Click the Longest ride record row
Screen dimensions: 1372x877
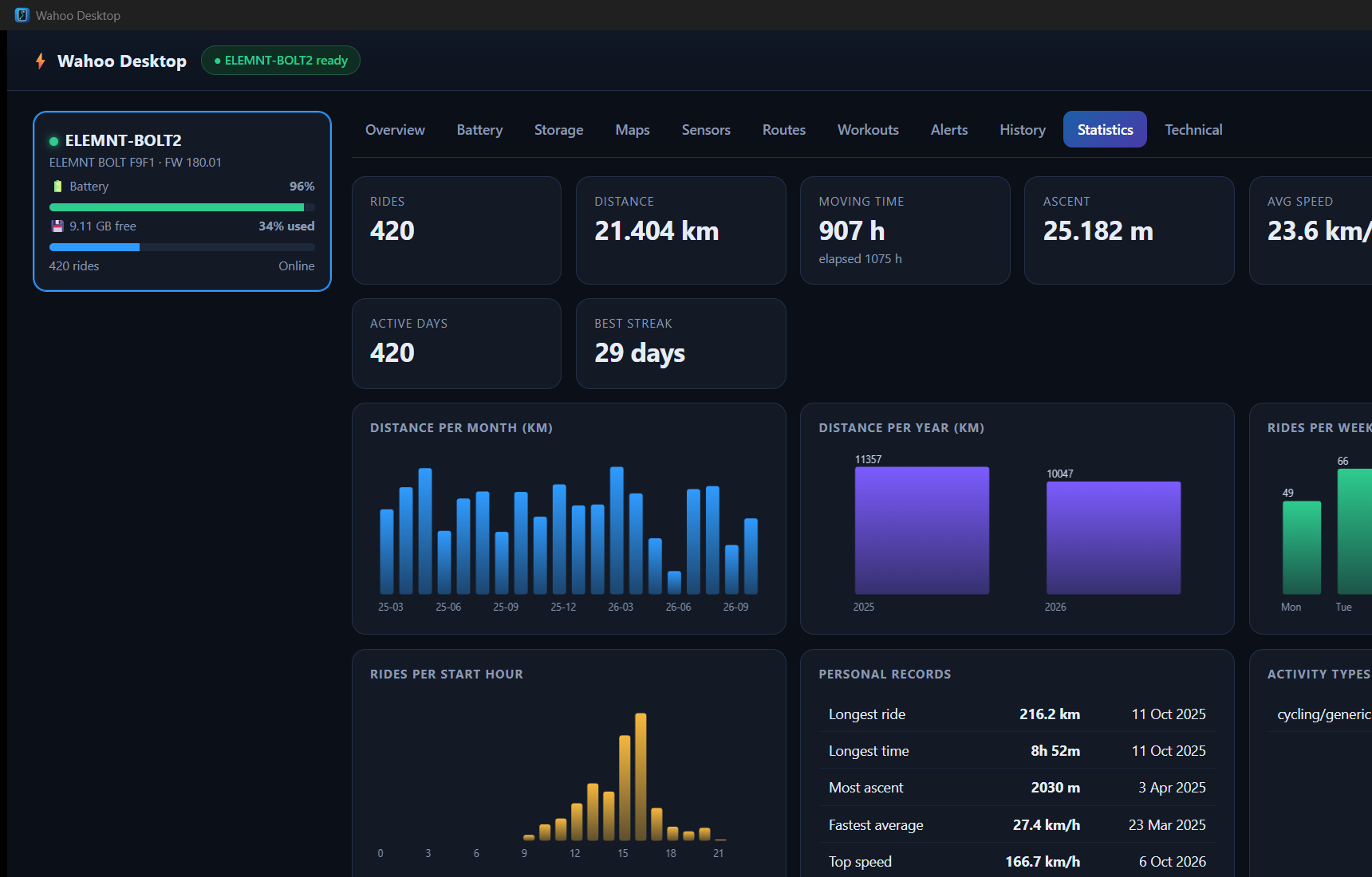pyautogui.click(x=1017, y=714)
